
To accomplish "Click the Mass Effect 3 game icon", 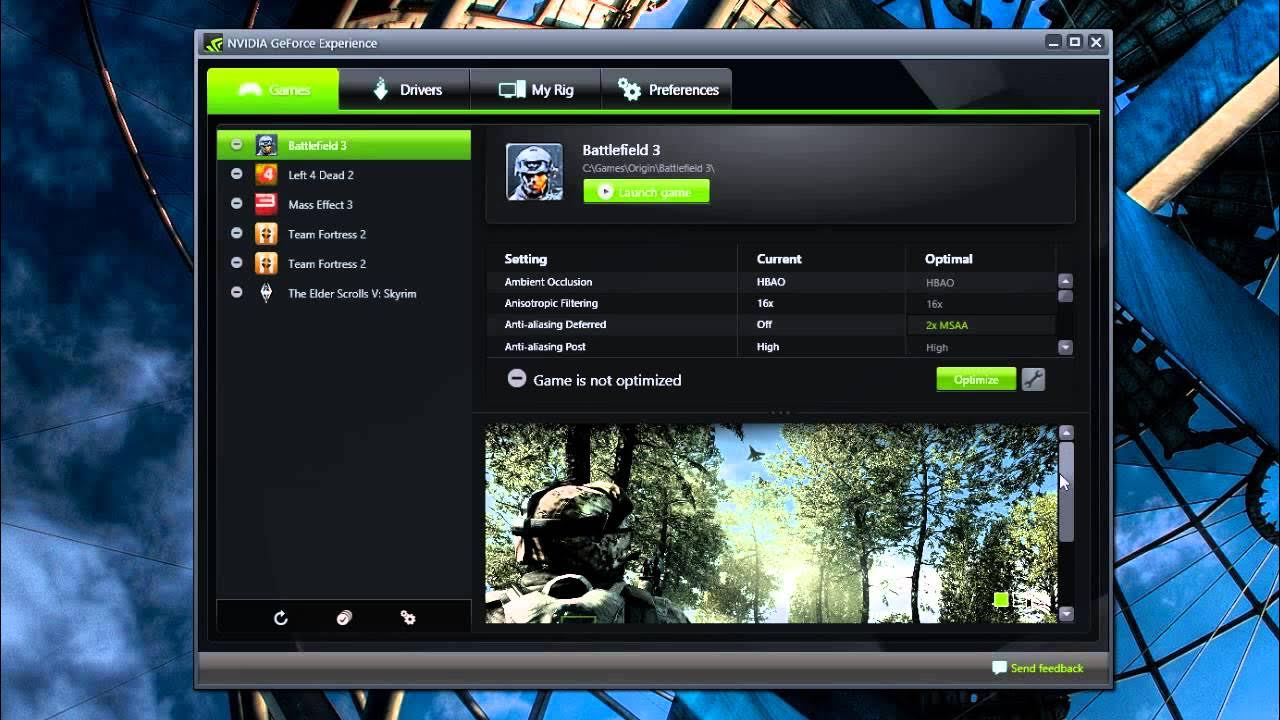I will [x=266, y=204].
